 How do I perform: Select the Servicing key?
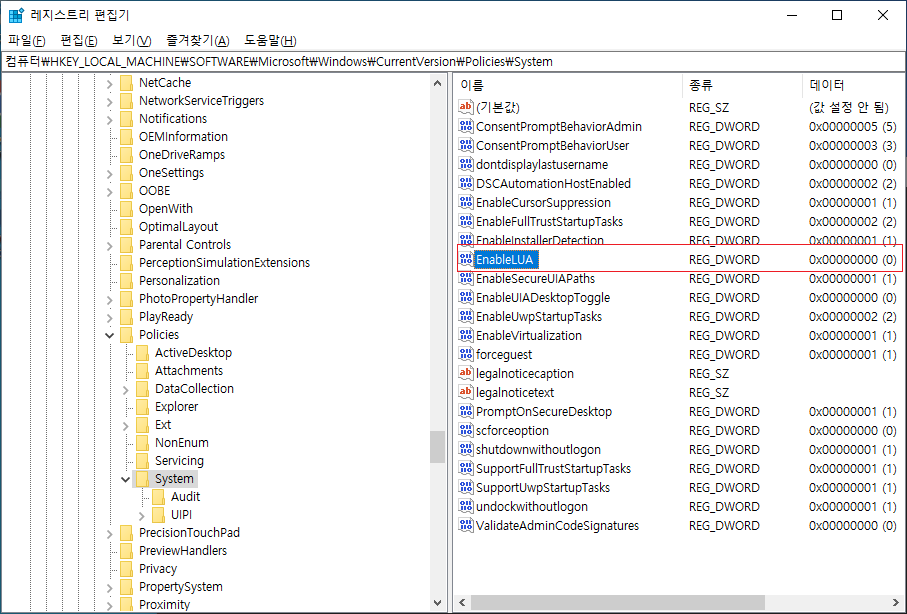coord(179,461)
